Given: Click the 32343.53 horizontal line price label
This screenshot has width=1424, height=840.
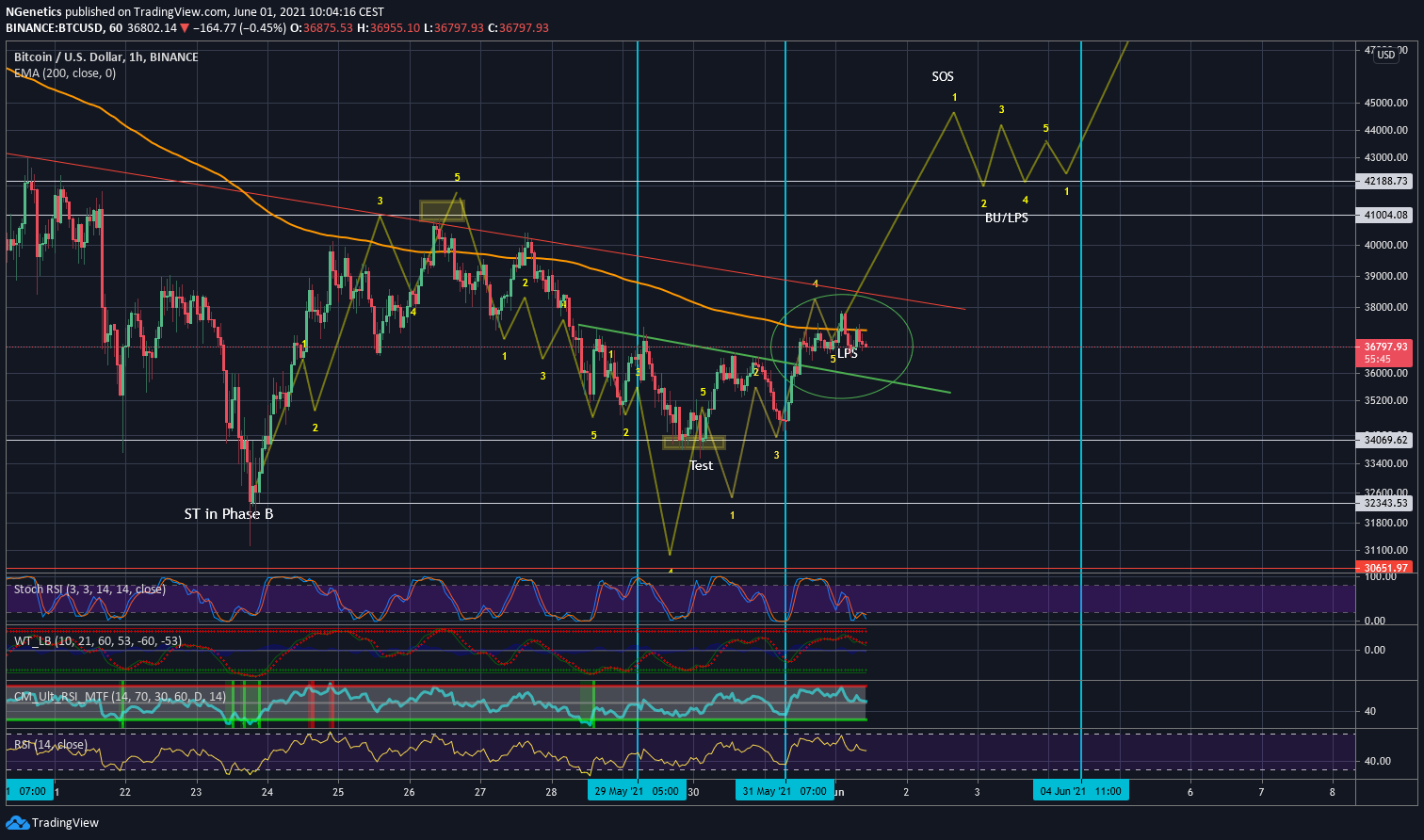Looking at the screenshot, I should [x=1386, y=503].
